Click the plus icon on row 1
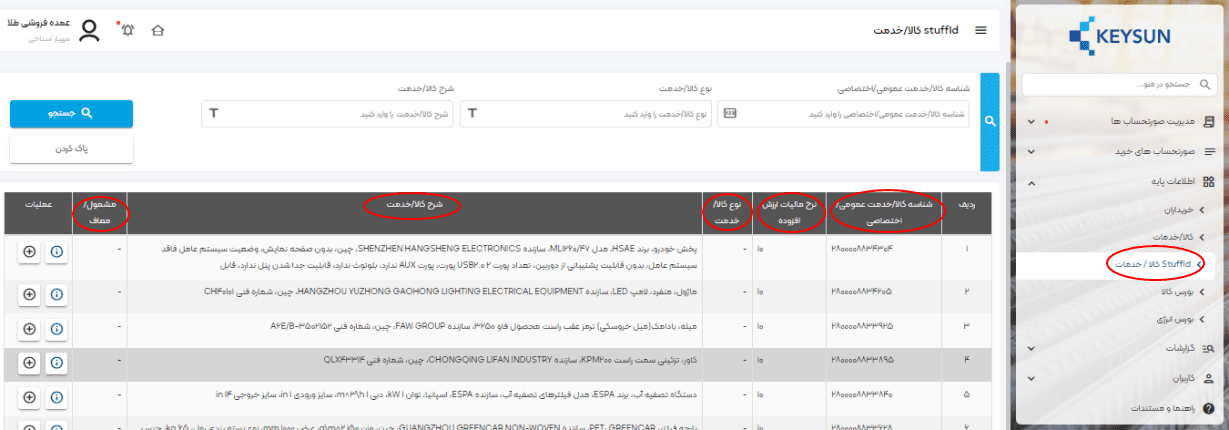This screenshot has height=430, width=1229. coord(29,251)
